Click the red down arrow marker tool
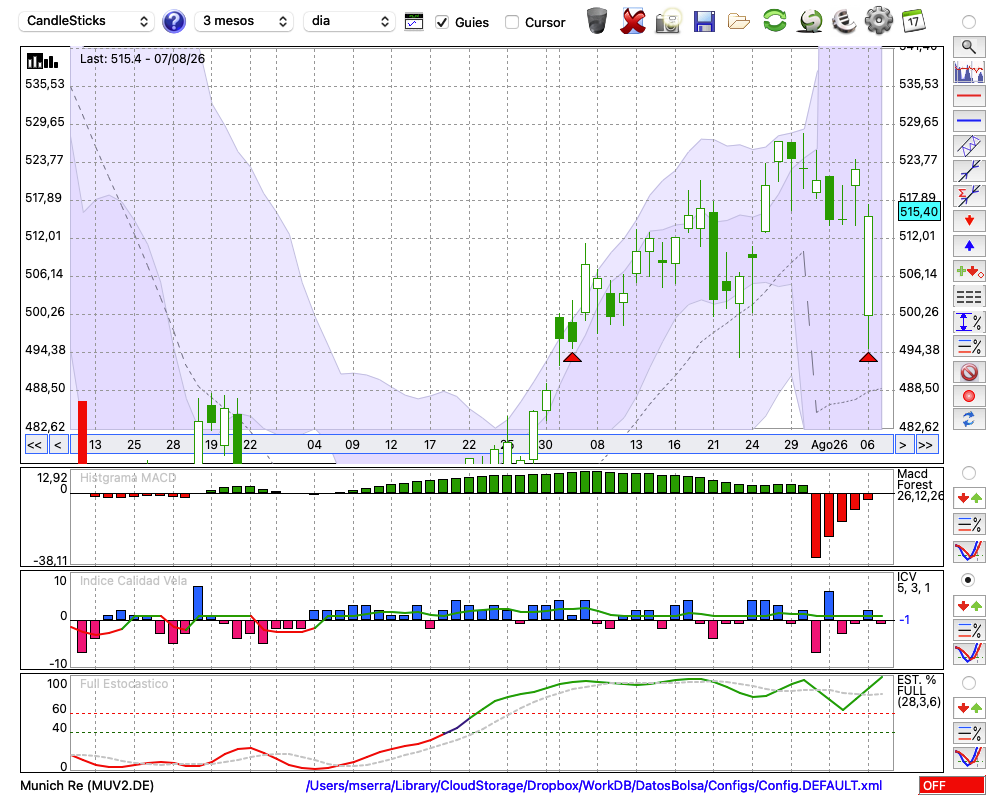This screenshot has width=1000, height=800. (969, 221)
